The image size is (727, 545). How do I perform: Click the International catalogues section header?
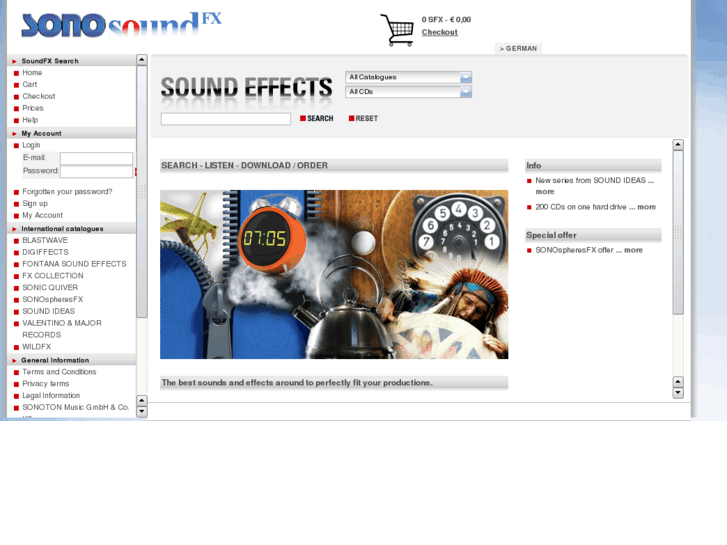click(x=71, y=229)
